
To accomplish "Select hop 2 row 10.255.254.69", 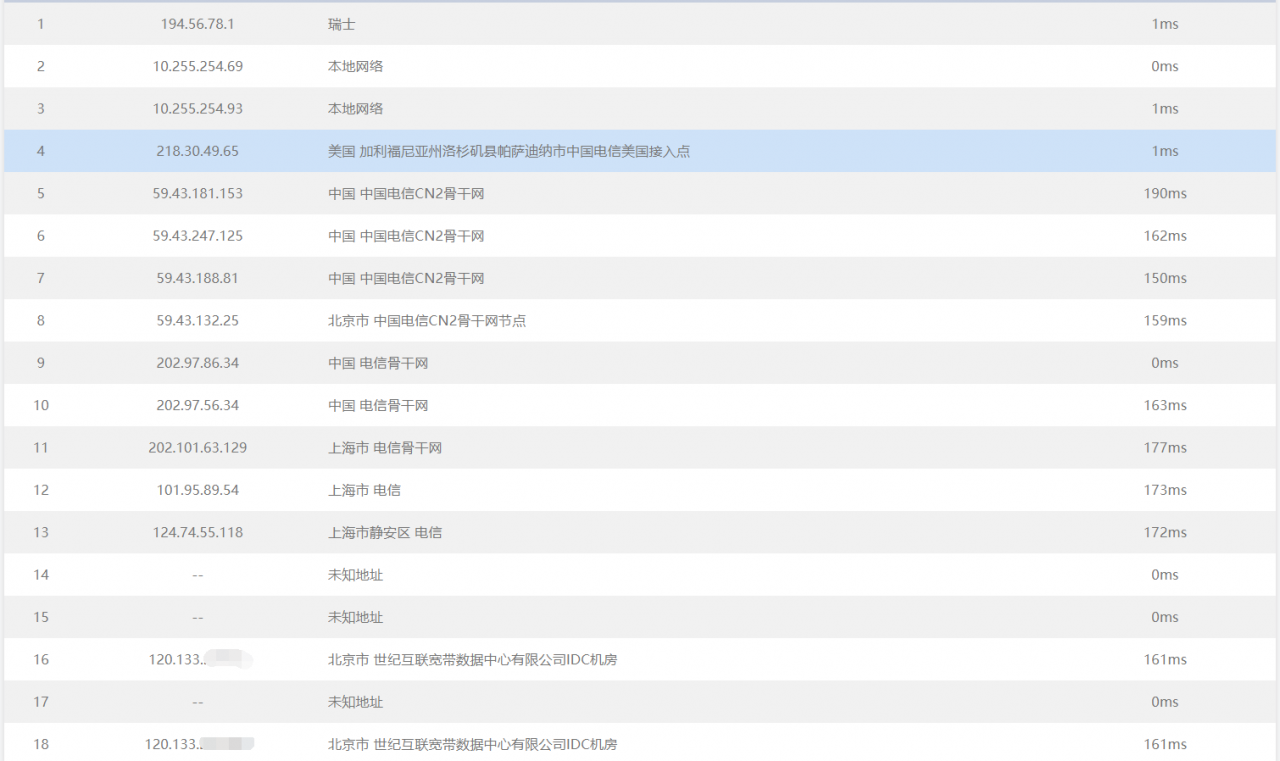I will click(x=640, y=66).
